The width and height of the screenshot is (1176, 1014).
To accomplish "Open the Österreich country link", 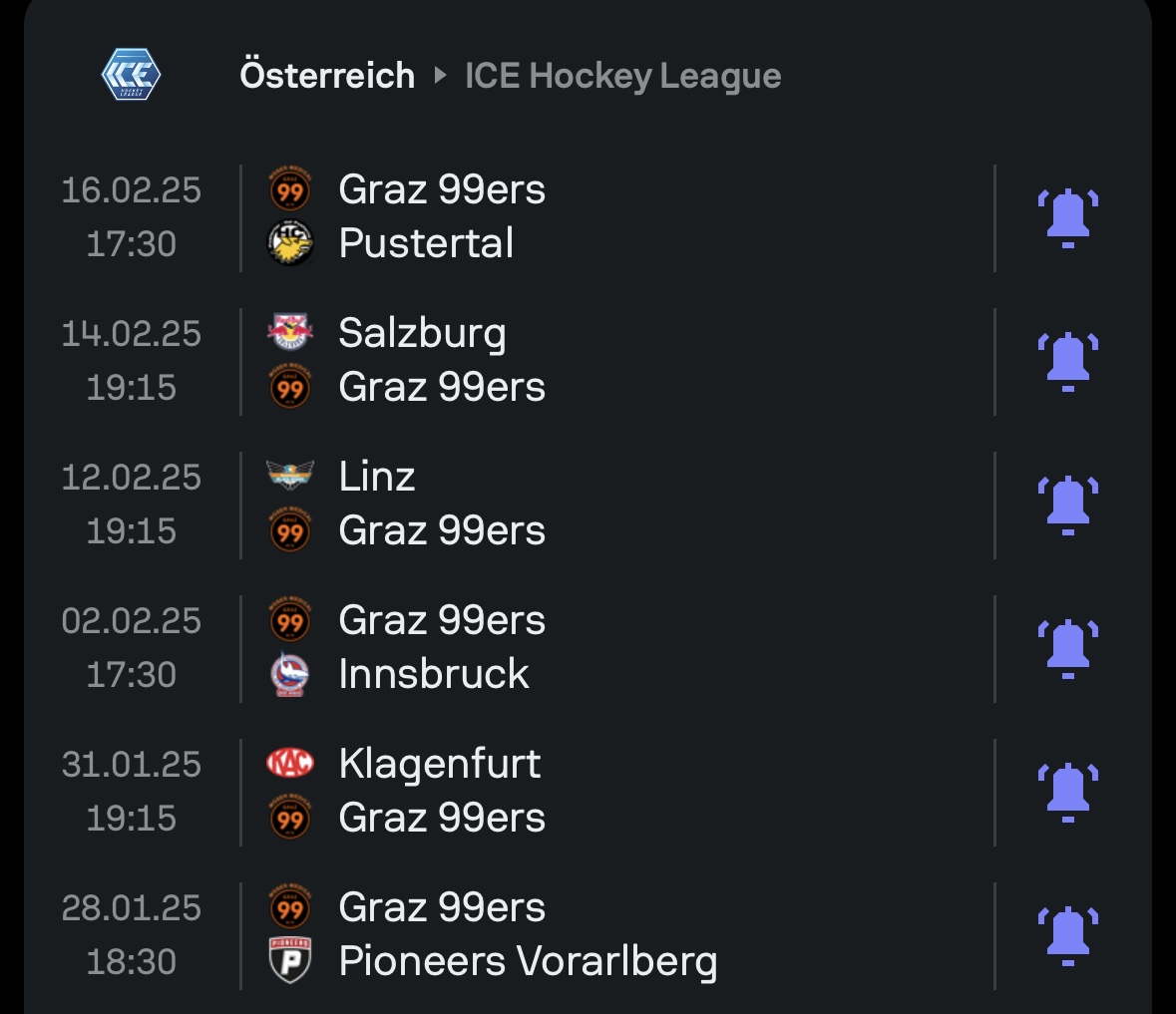I will 327,76.
